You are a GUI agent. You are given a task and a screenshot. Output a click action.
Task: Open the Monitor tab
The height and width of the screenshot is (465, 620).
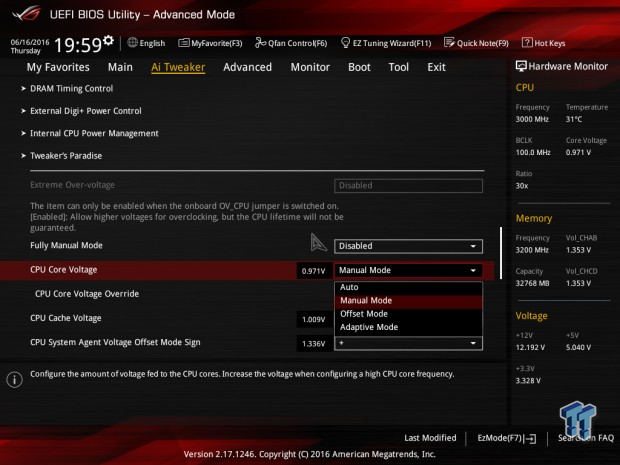(x=310, y=67)
